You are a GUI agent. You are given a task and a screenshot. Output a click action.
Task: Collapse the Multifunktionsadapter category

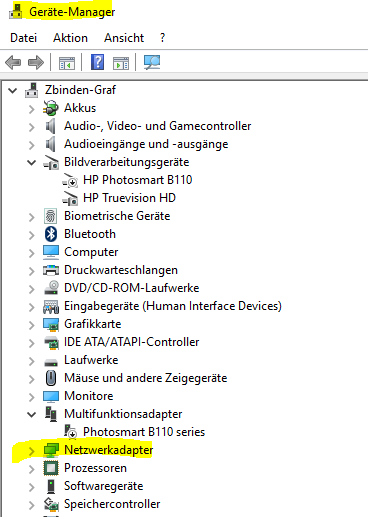coord(31,415)
